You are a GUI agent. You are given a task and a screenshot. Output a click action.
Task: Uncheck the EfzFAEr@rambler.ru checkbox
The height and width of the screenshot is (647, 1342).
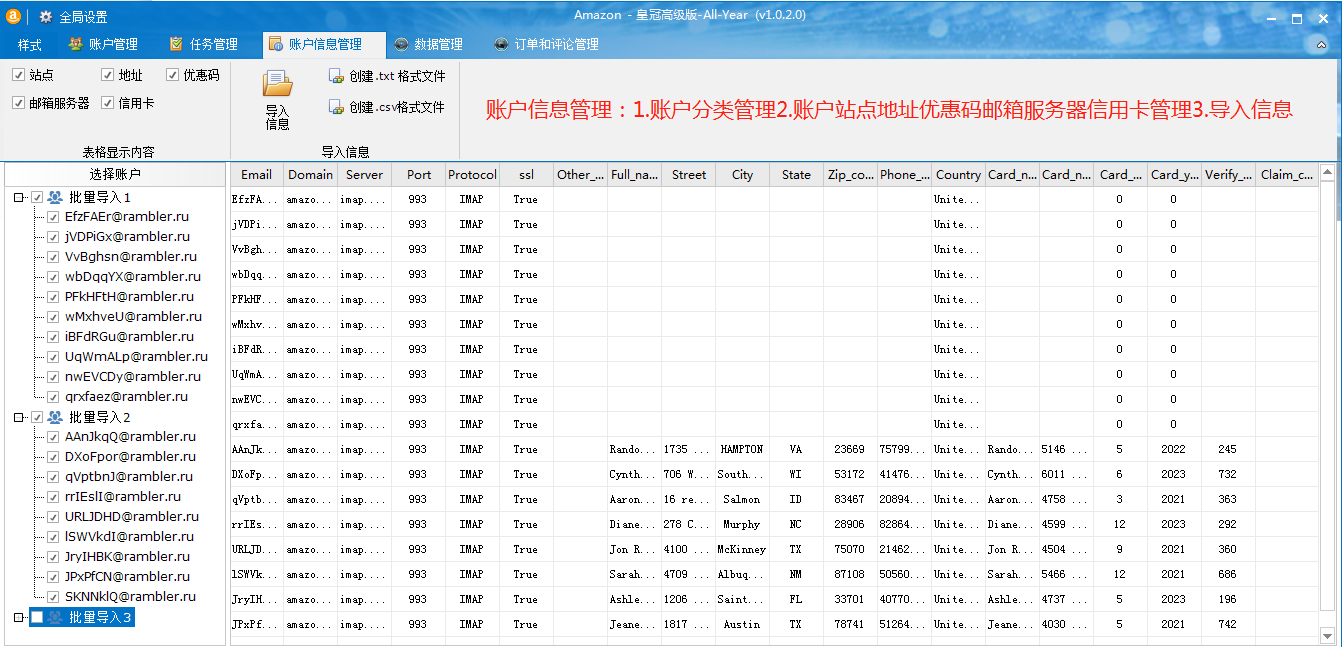(x=53, y=217)
